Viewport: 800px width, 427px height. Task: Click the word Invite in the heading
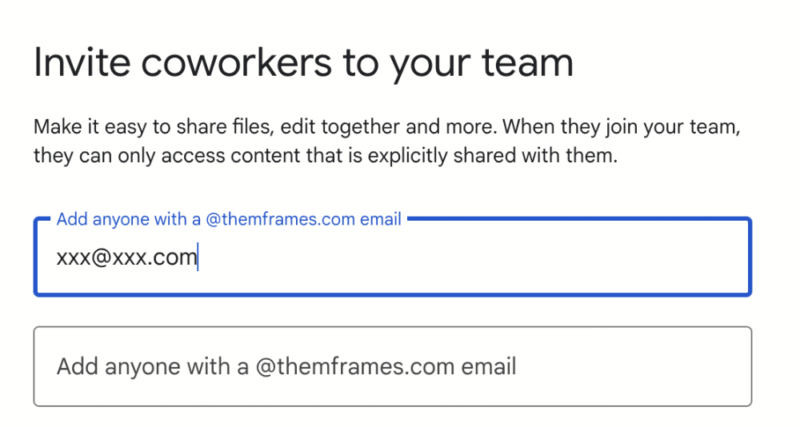pyautogui.click(x=76, y=63)
